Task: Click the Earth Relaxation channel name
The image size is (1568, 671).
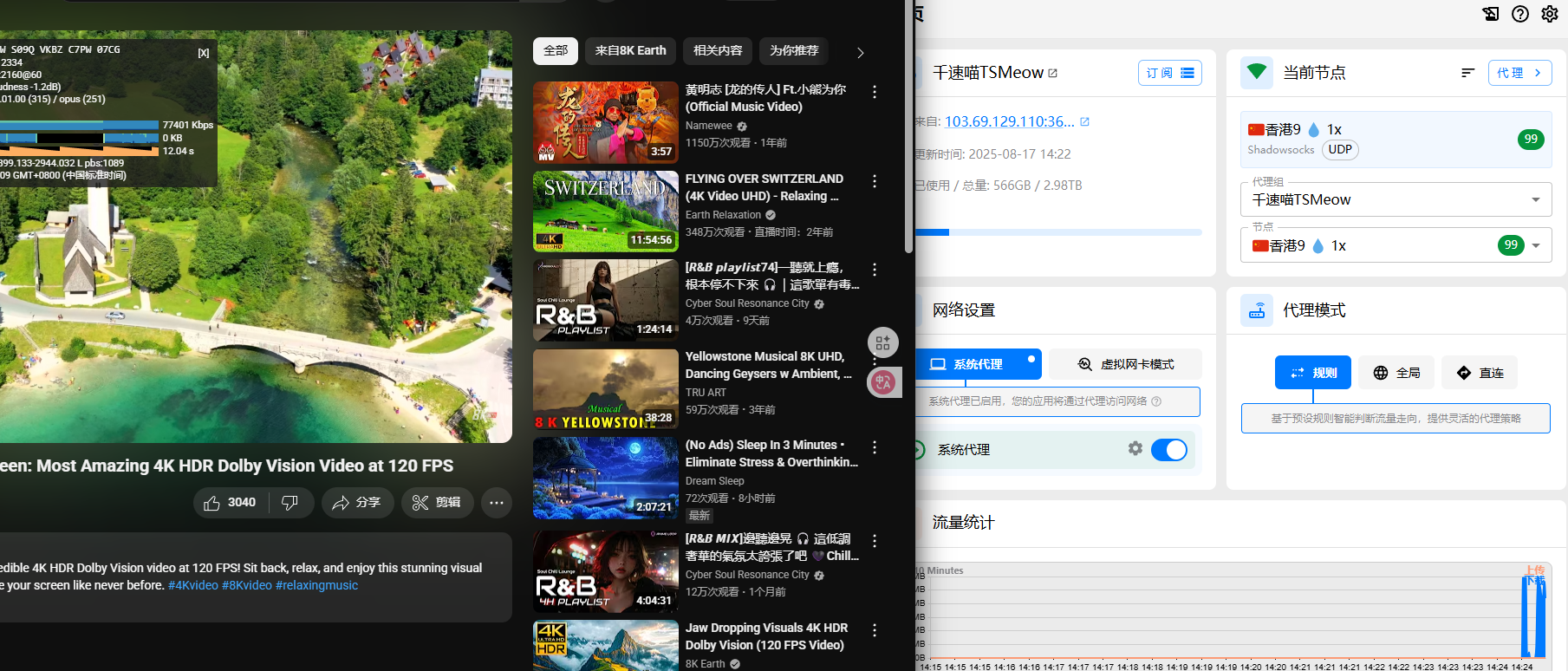Action: pyautogui.click(x=723, y=215)
